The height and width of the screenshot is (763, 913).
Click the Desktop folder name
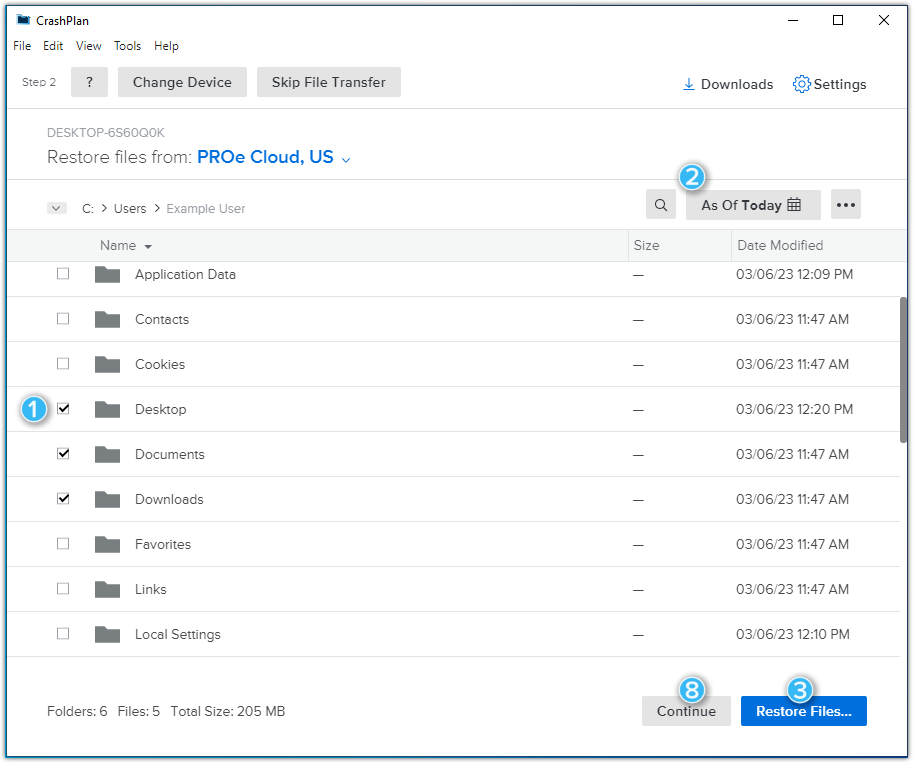click(x=161, y=409)
